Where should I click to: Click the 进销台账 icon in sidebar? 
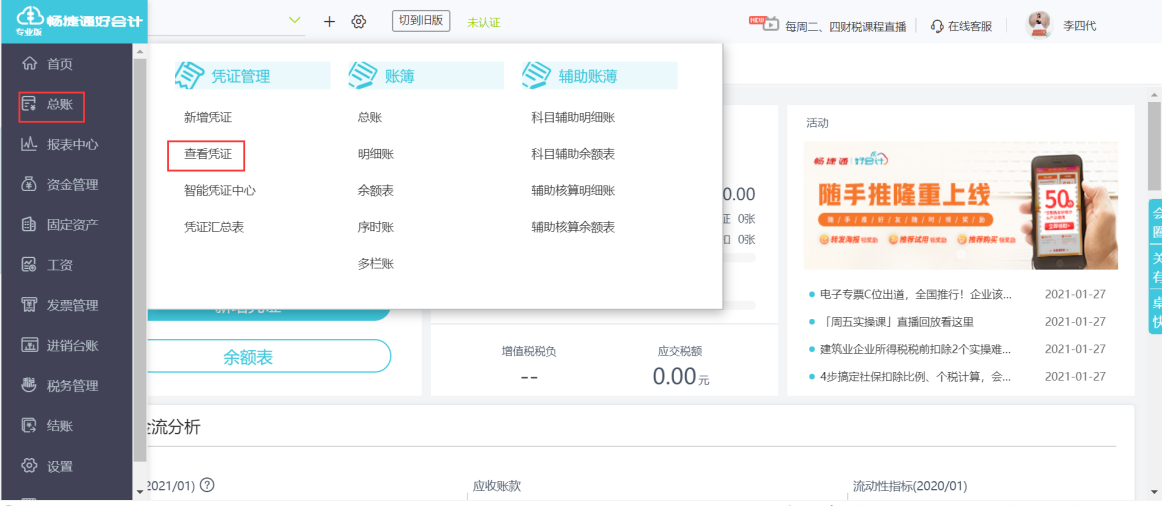[30, 345]
